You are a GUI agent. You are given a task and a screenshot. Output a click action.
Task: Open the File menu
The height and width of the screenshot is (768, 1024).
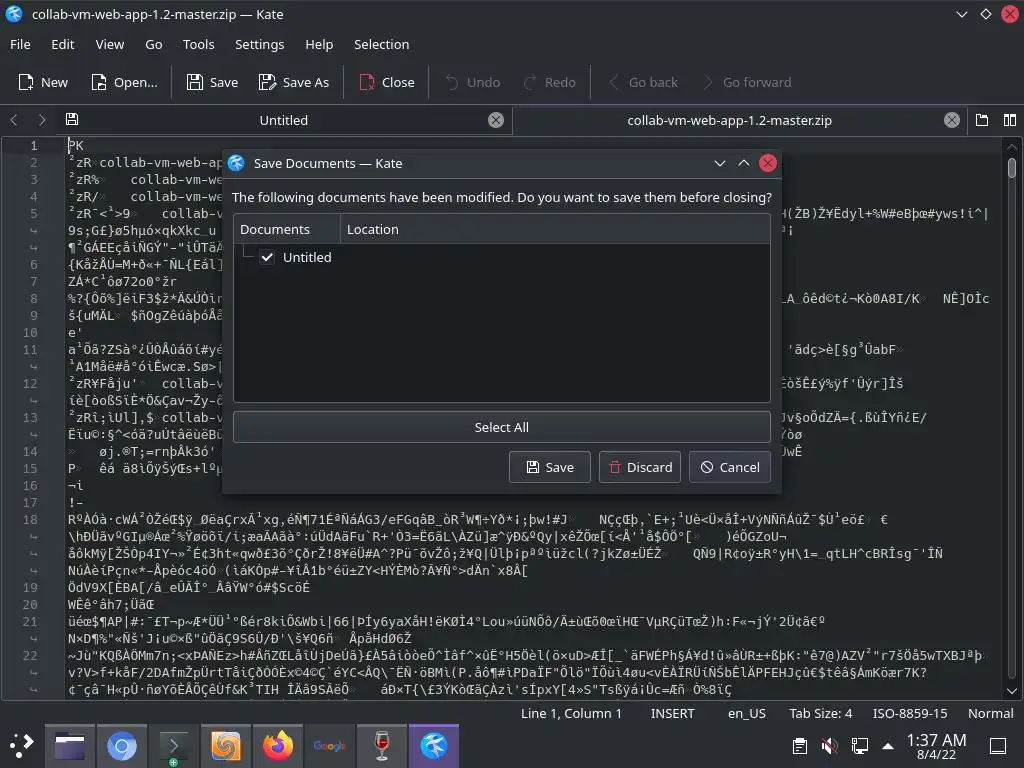tap(20, 44)
